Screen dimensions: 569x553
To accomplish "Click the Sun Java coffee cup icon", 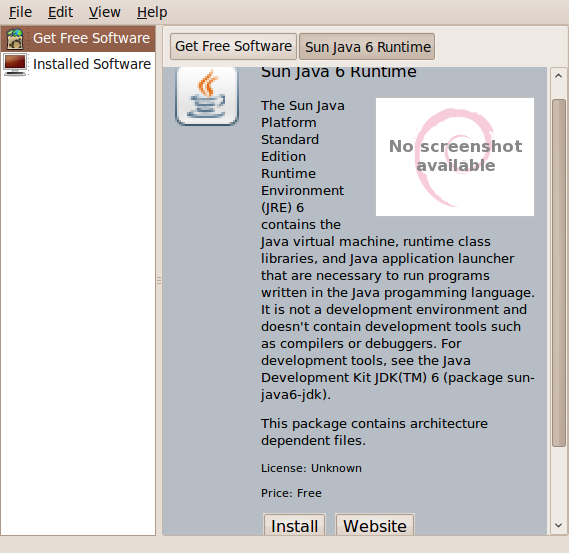I will coord(206,96).
